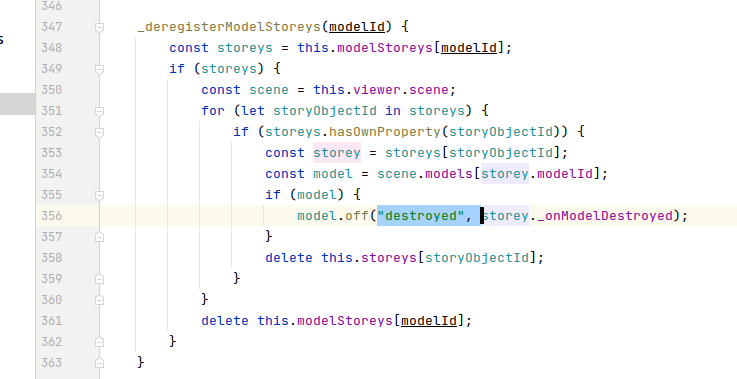Click the fold end marker at line 357

tap(99, 237)
